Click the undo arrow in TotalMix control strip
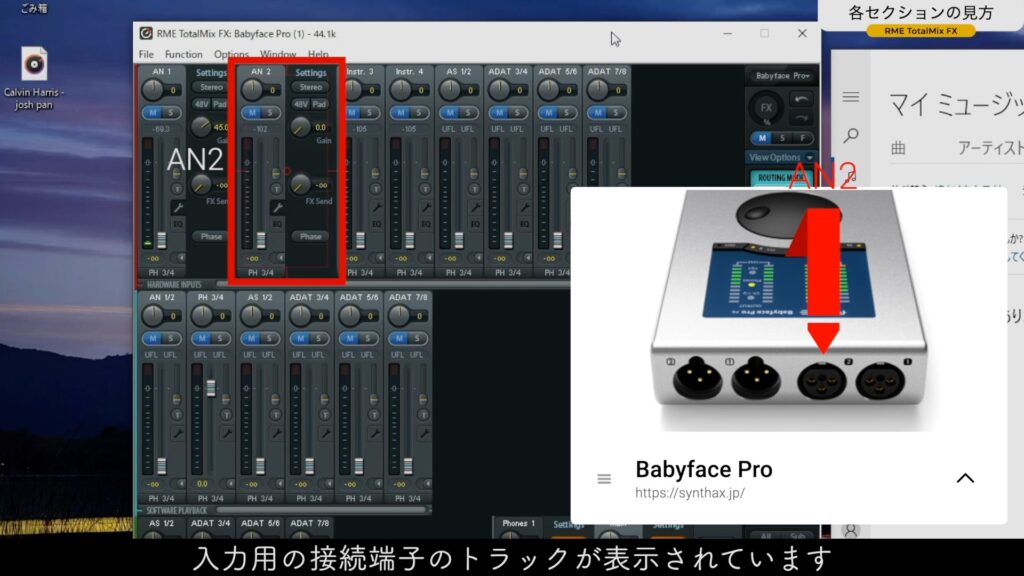Screen dimensions: 1024x576 click(x=801, y=99)
